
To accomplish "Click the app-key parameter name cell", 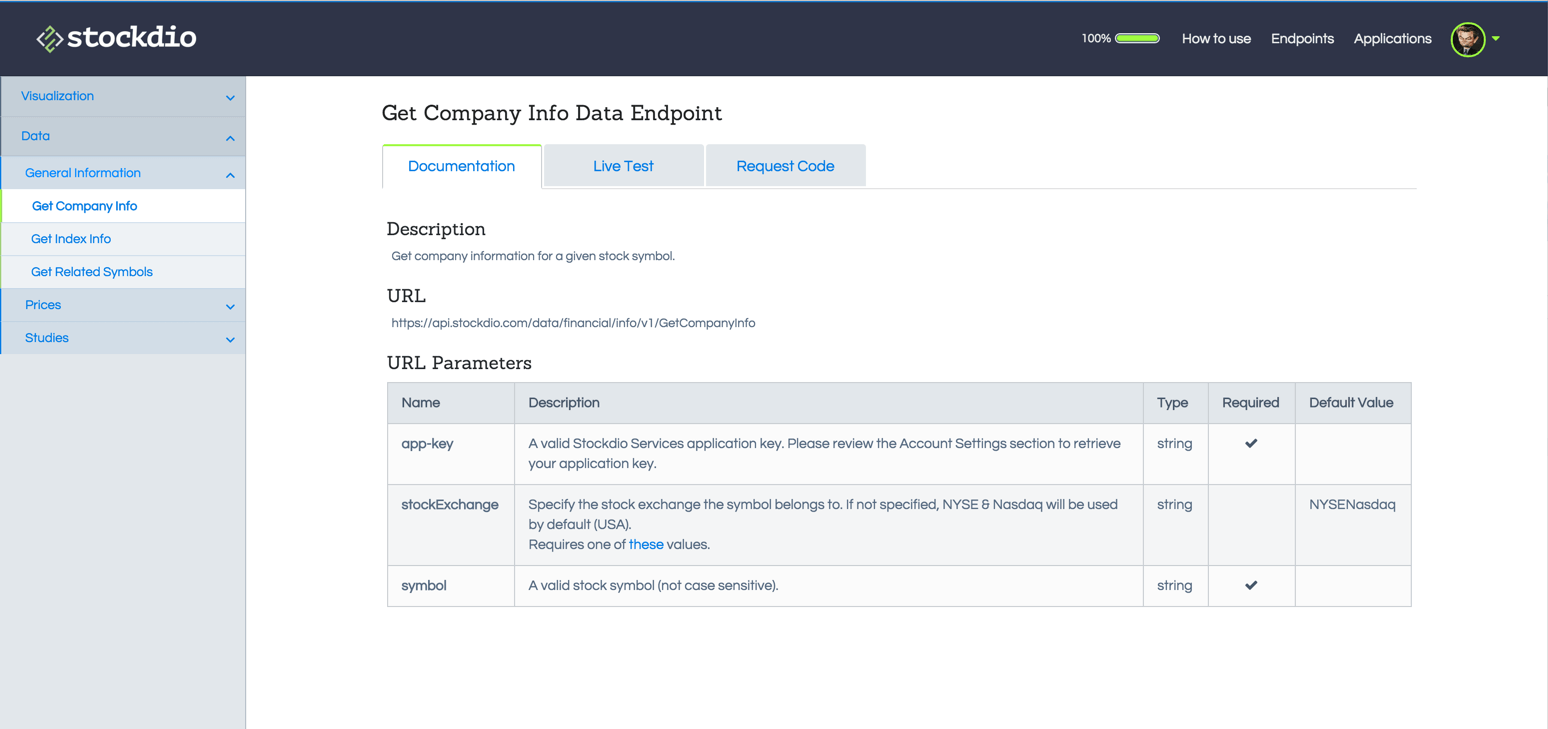I will [451, 454].
